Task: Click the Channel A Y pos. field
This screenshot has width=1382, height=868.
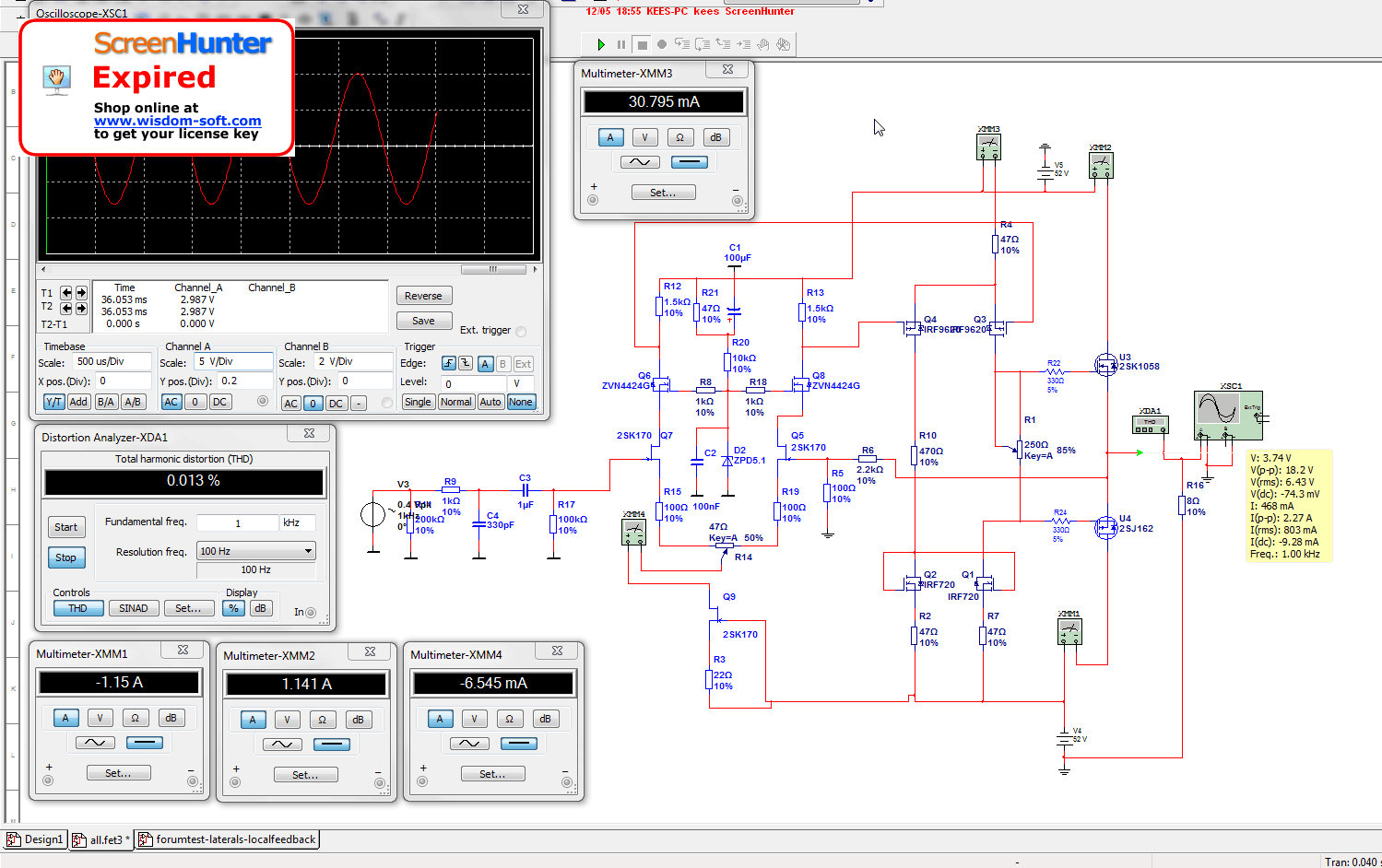Action: [244, 381]
